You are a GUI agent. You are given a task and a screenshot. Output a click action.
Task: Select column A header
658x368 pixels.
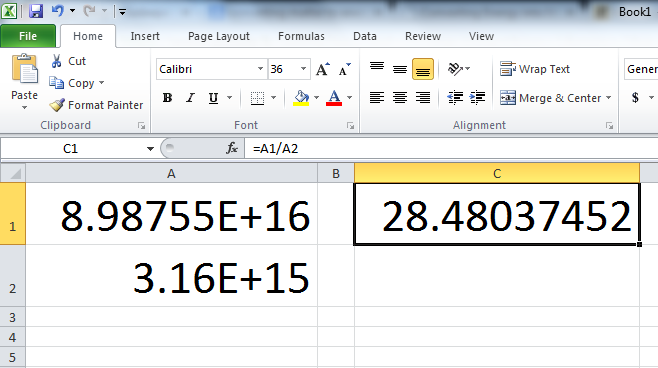171,173
